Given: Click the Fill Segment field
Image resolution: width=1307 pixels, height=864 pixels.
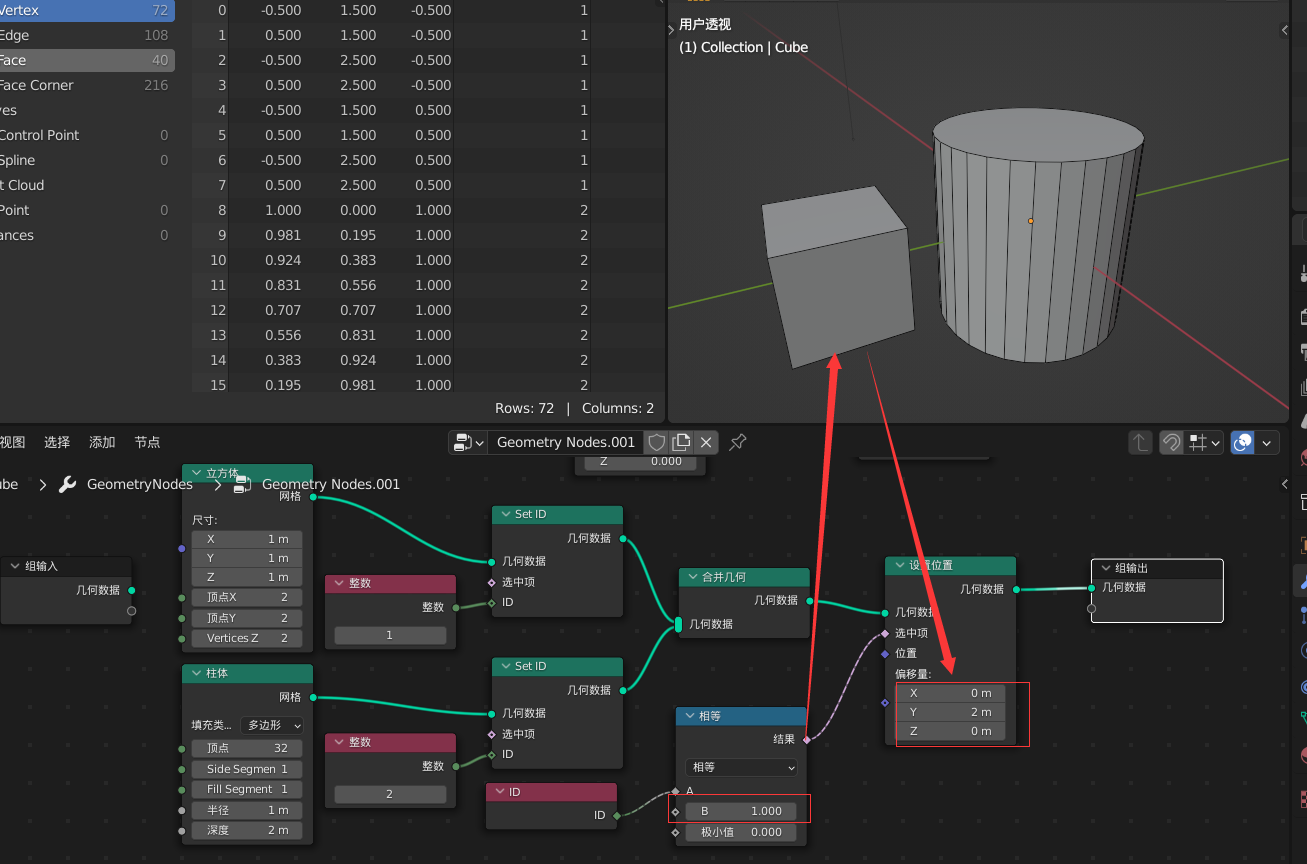Looking at the screenshot, I should coord(247,789).
